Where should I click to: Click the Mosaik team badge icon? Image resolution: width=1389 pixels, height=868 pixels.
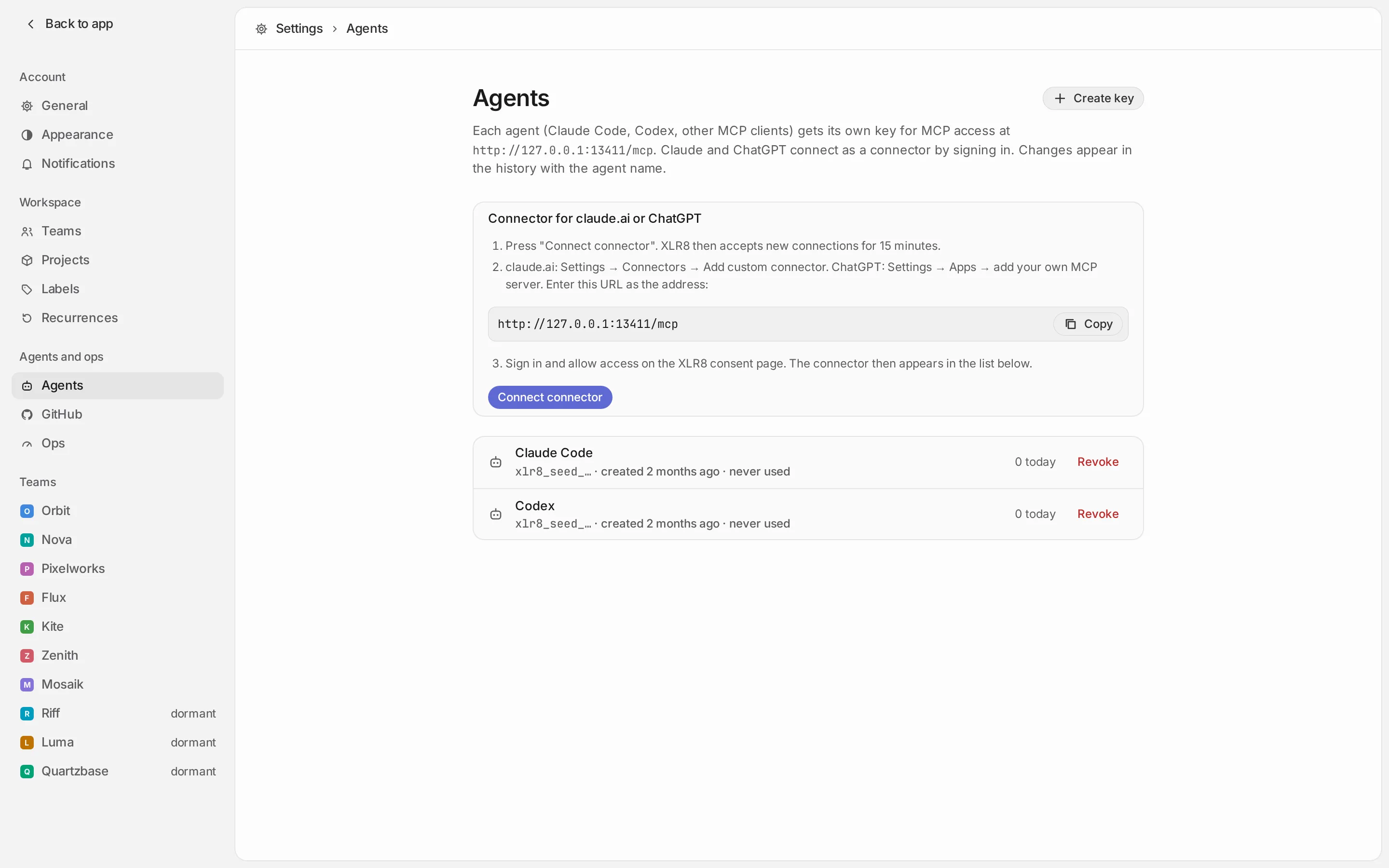(27, 684)
